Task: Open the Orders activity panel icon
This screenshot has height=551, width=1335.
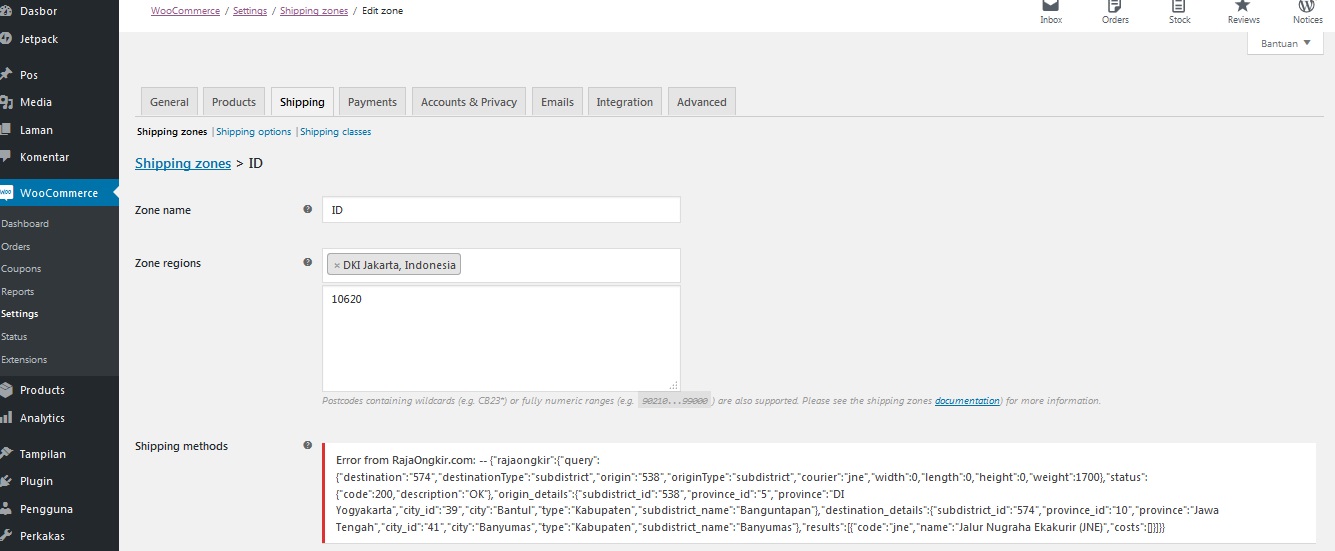Action: click(1115, 6)
